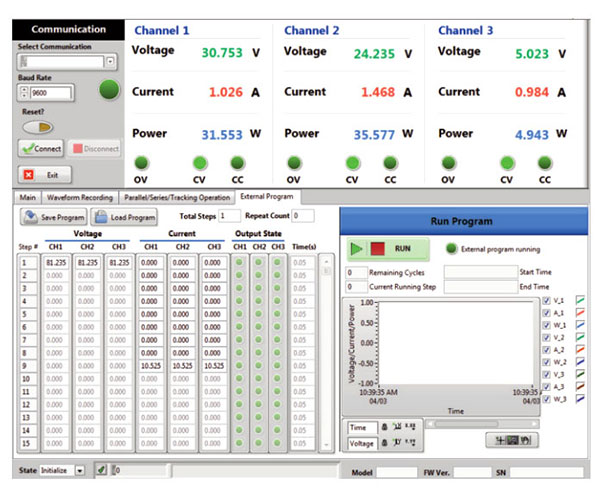Open the Select Communication dropdown
The image size is (600, 491).
[x=110, y=61]
